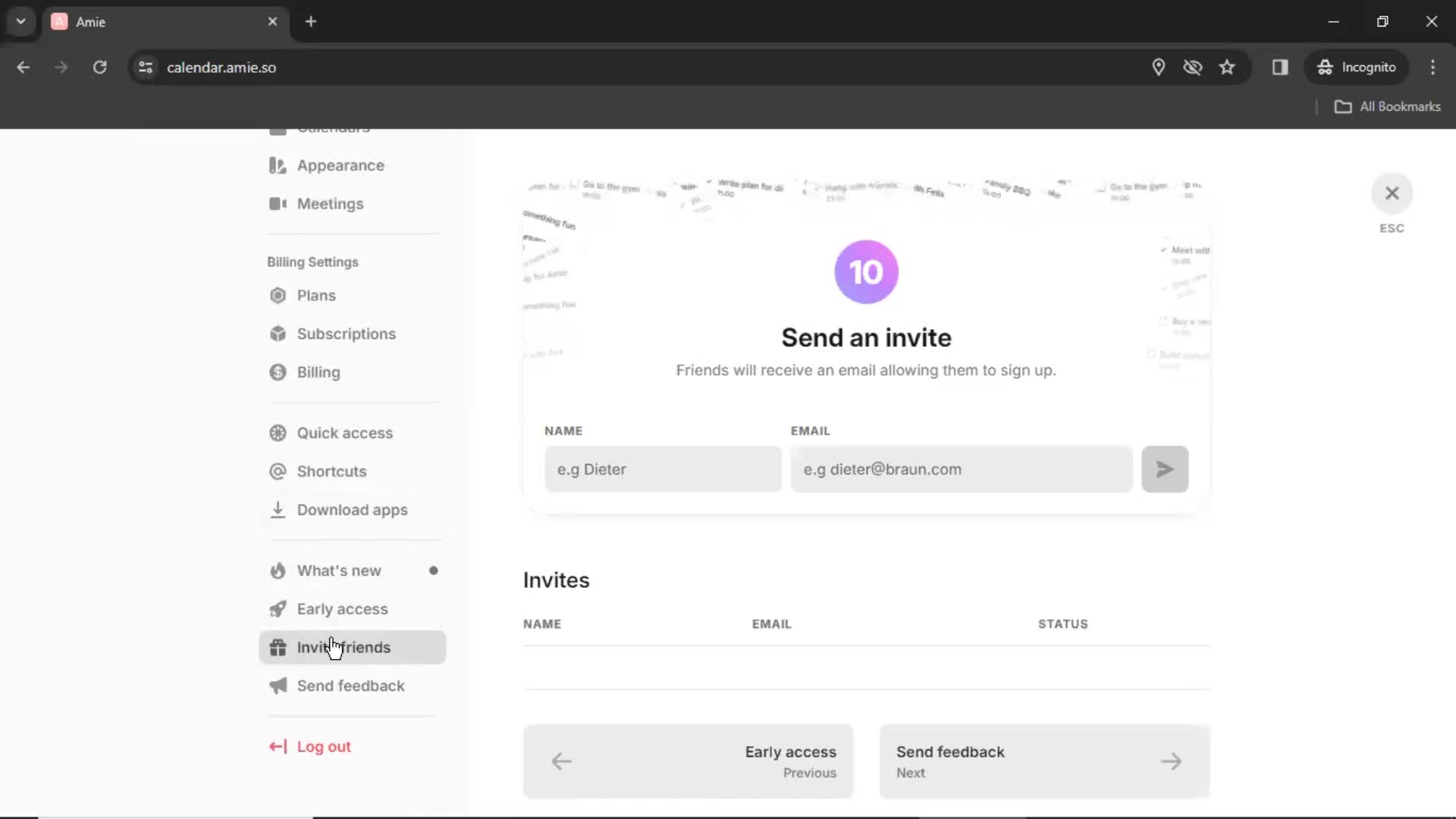Click the What's new icon
This screenshot has height=819, width=1456.
277,570
